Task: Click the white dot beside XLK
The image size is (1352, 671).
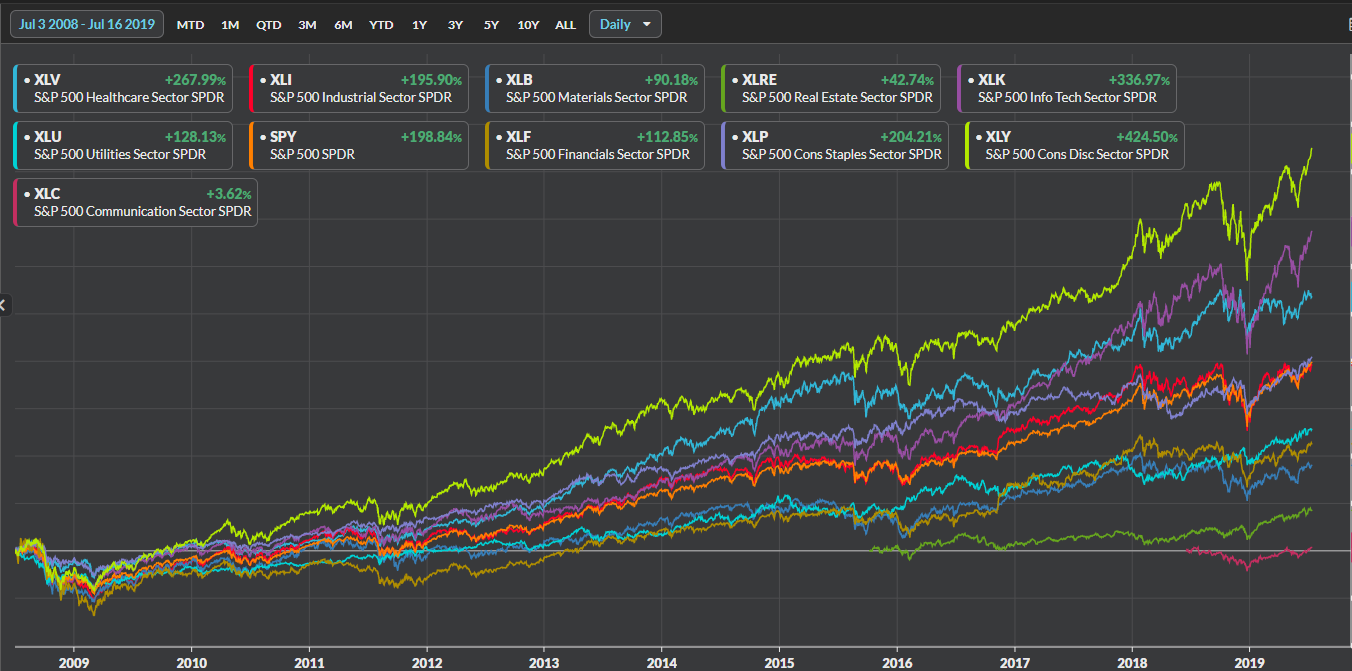Action: click(x=971, y=80)
